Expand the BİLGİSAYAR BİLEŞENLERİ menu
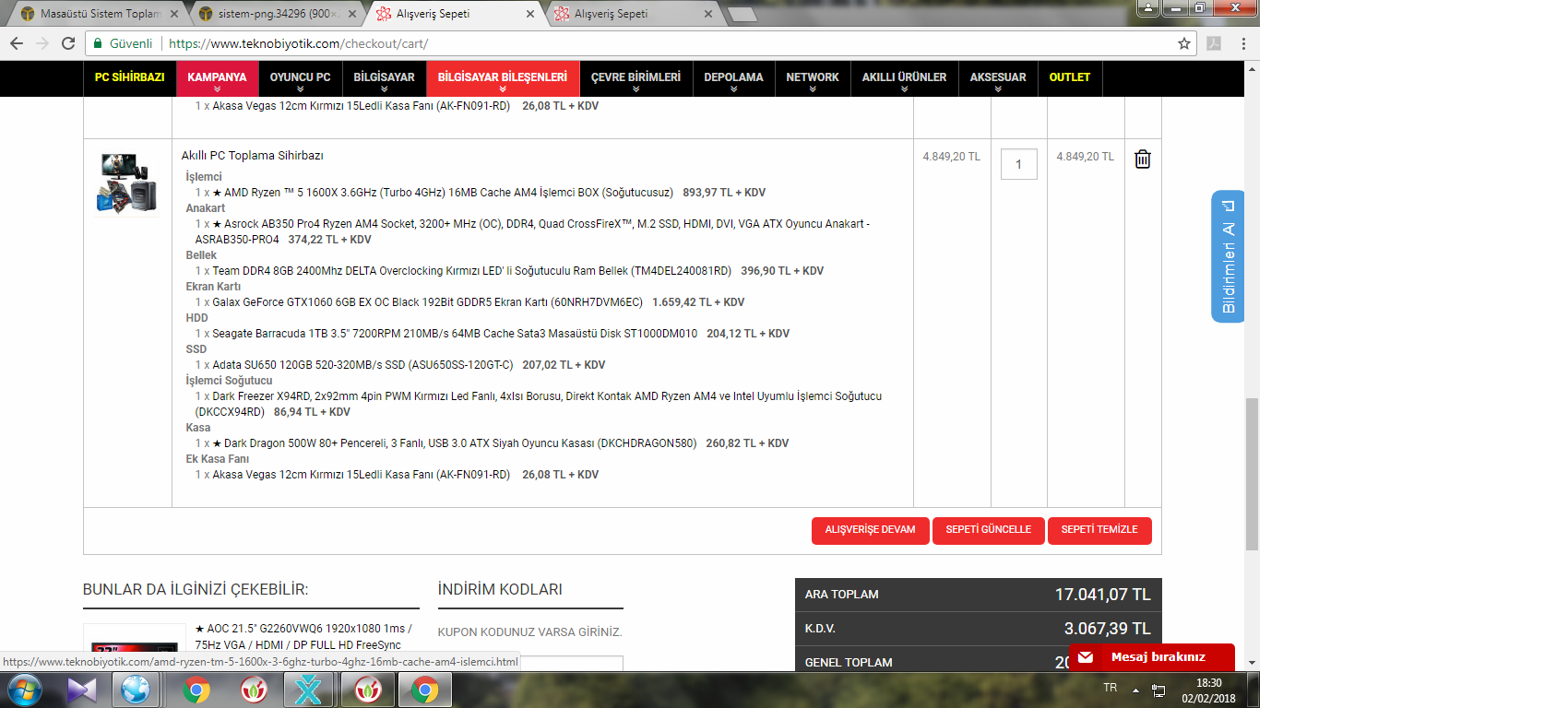1568x708 pixels. coord(503,78)
